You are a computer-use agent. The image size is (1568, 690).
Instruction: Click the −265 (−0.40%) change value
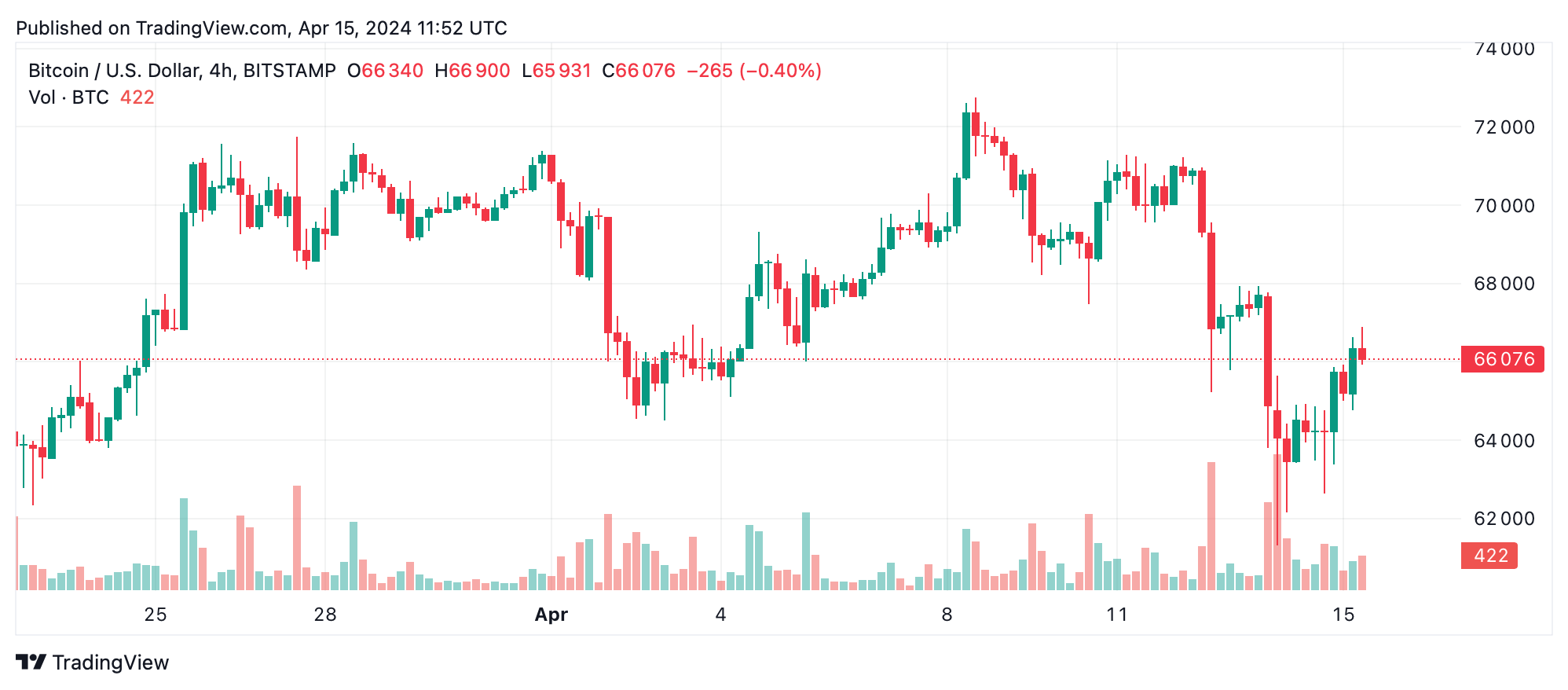(x=754, y=71)
